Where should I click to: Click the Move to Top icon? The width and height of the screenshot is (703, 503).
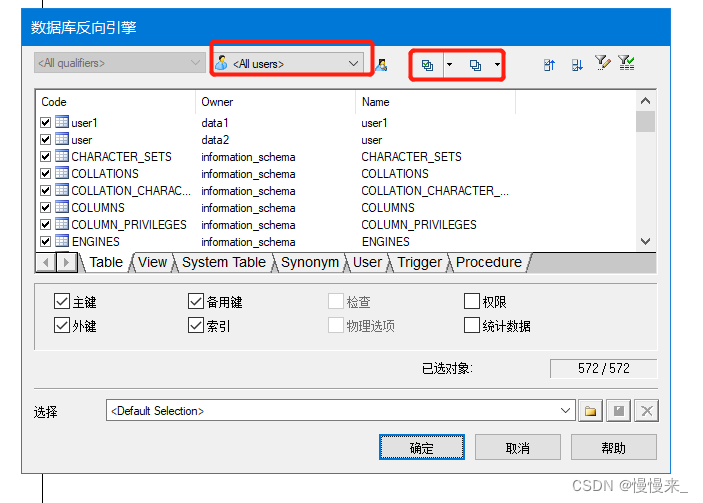coord(549,65)
